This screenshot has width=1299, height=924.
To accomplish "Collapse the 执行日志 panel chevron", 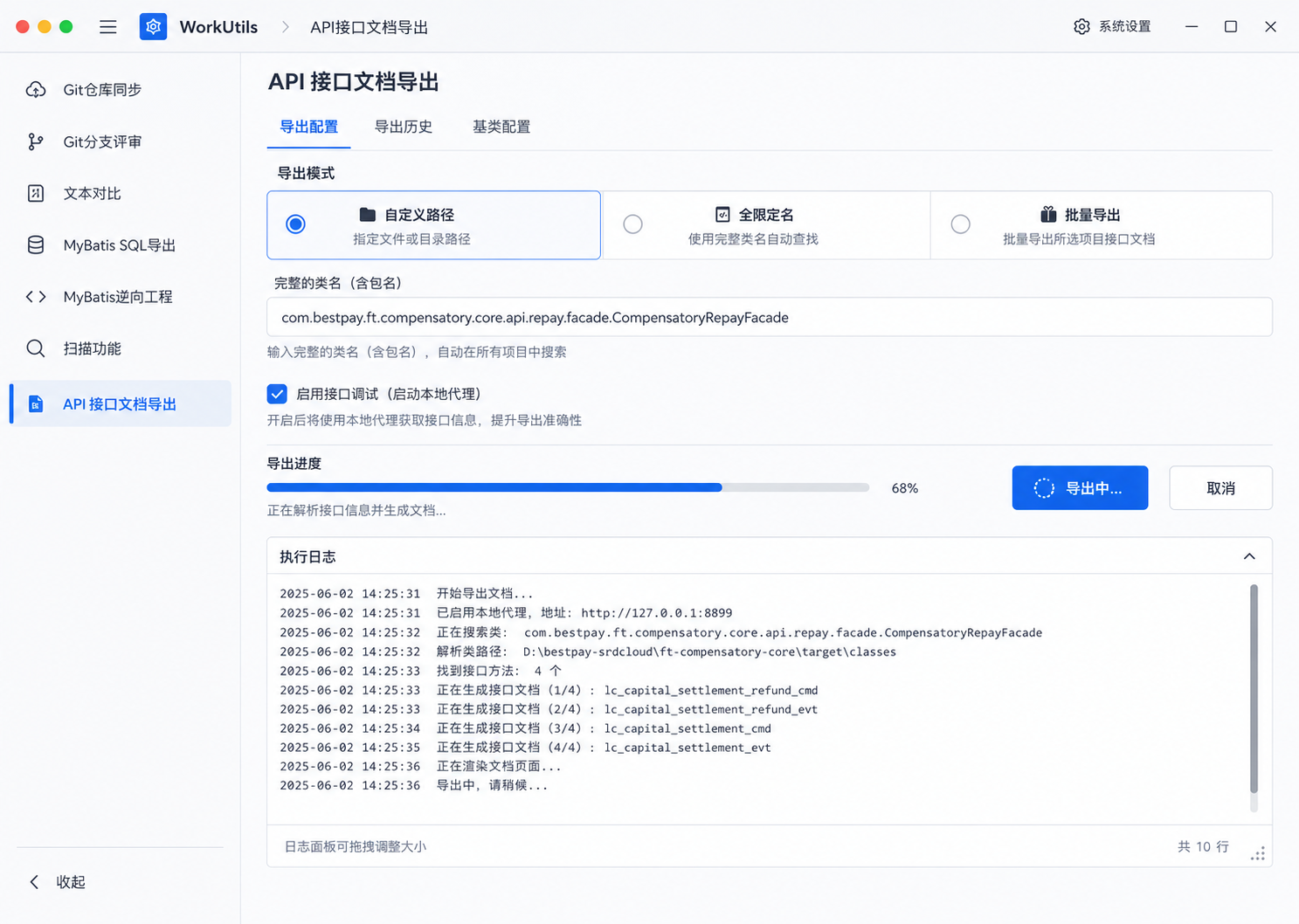I will [1249, 556].
